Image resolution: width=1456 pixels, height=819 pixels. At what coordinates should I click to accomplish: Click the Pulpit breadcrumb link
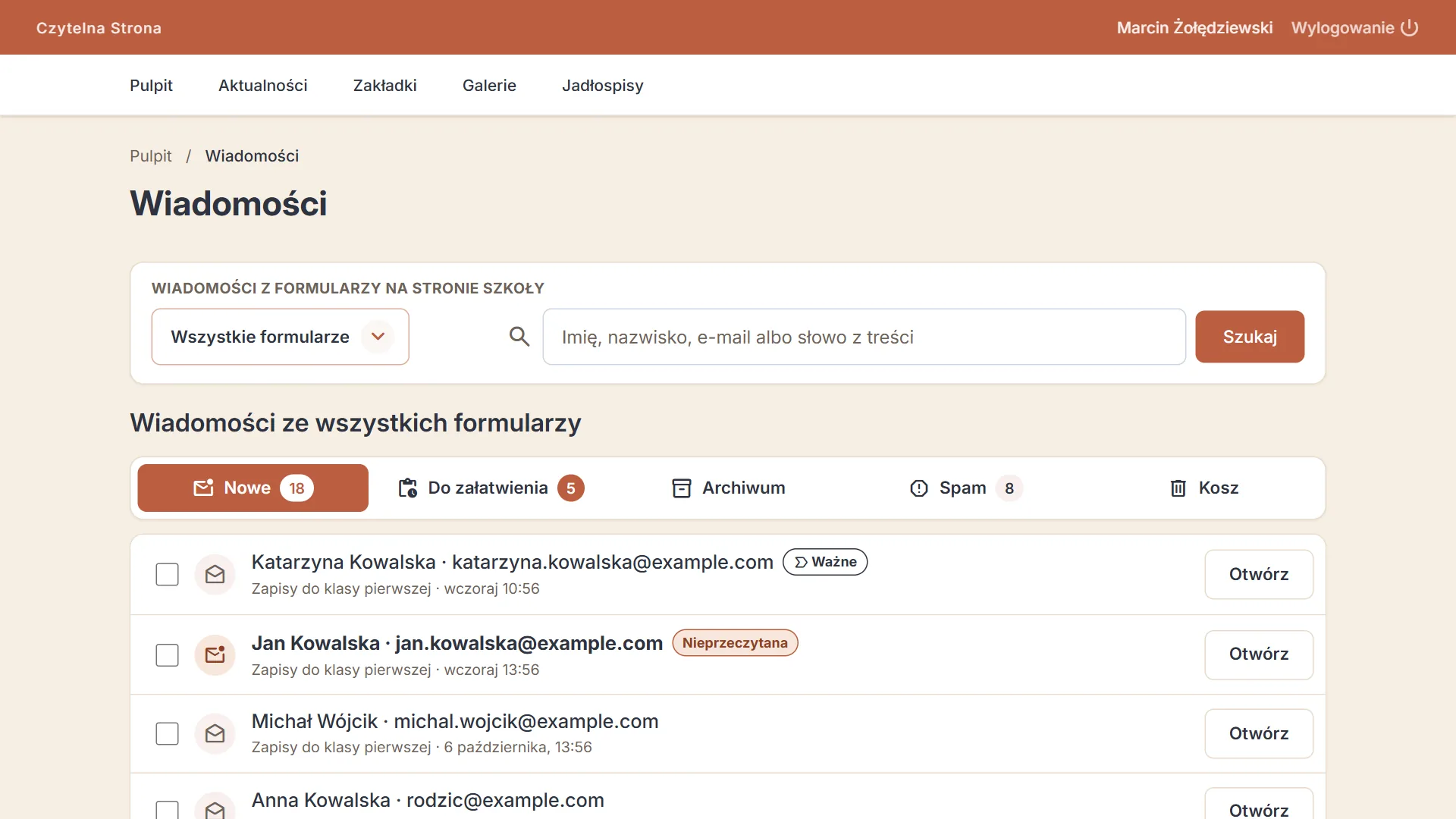point(150,156)
